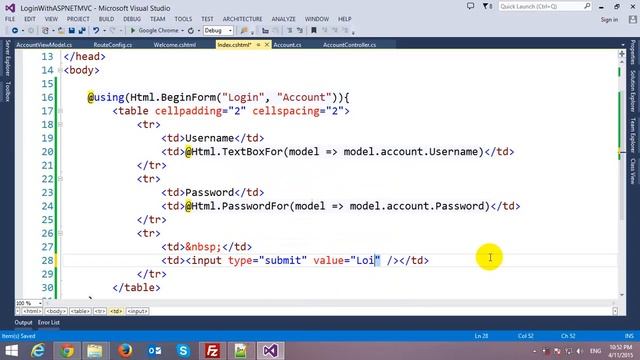The height and width of the screenshot is (360, 640).
Task: Open the Server Explorer side panel
Action: click(7, 58)
